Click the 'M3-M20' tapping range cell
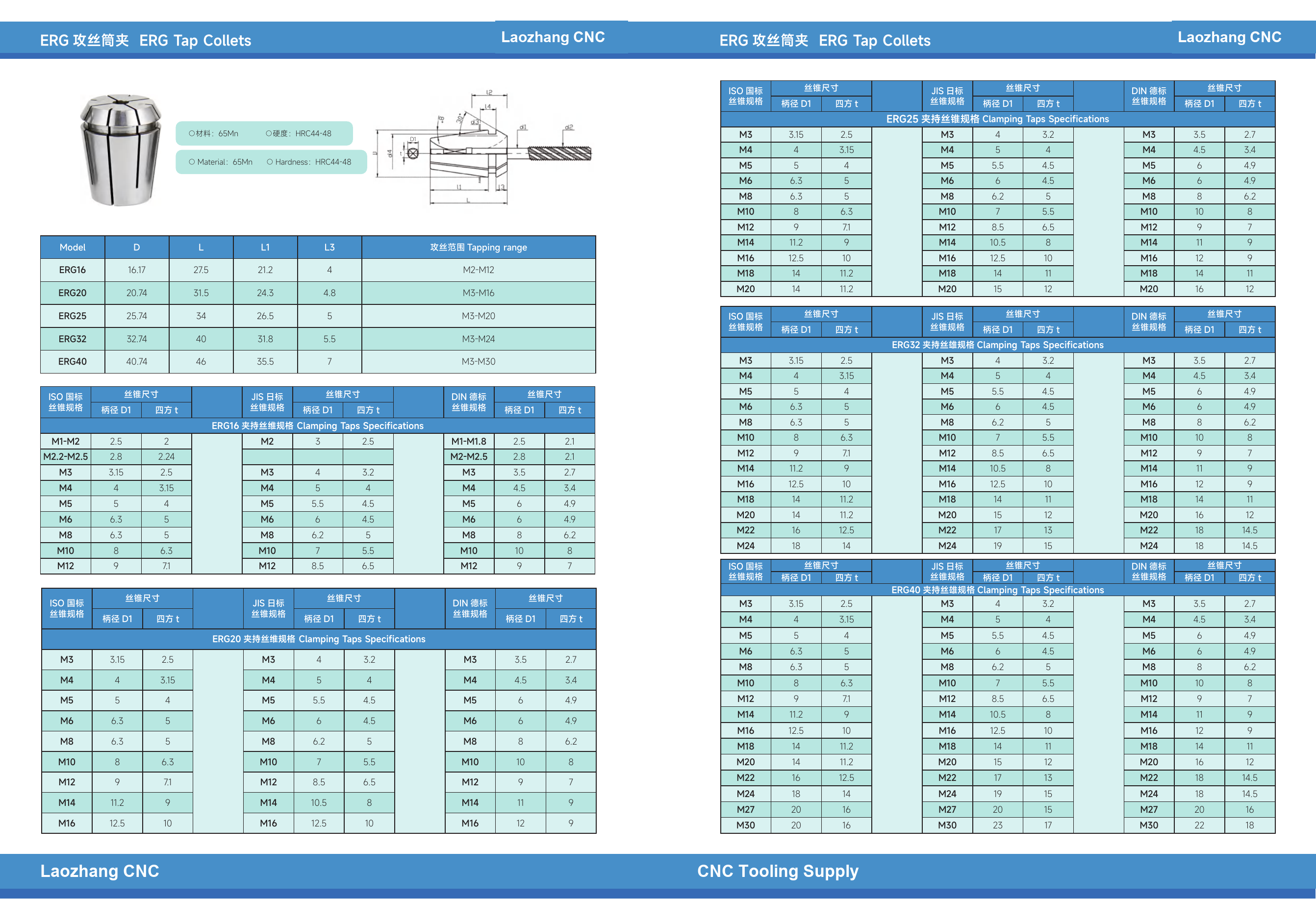Screen dimensions: 1316x899 click(479, 316)
